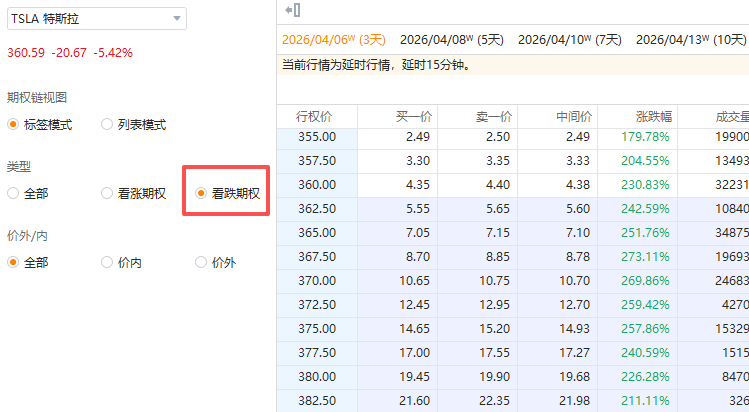Click change percentage 230.83%

coord(645,185)
